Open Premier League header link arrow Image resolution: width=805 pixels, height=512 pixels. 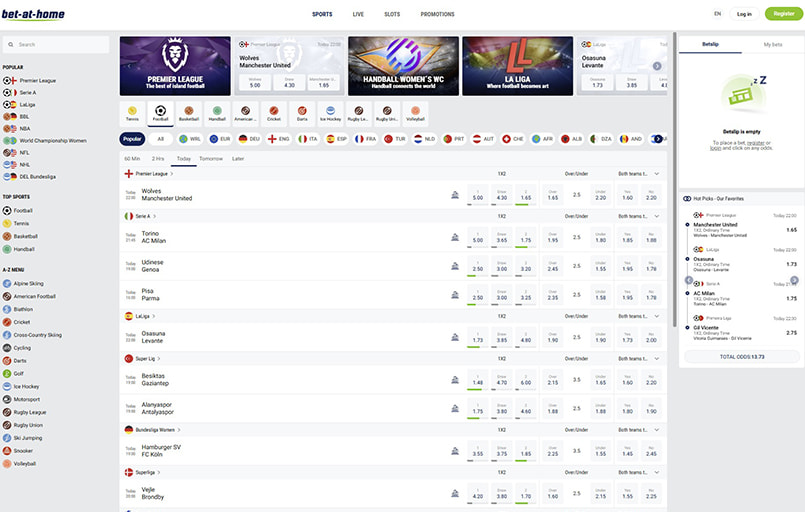(x=171, y=174)
